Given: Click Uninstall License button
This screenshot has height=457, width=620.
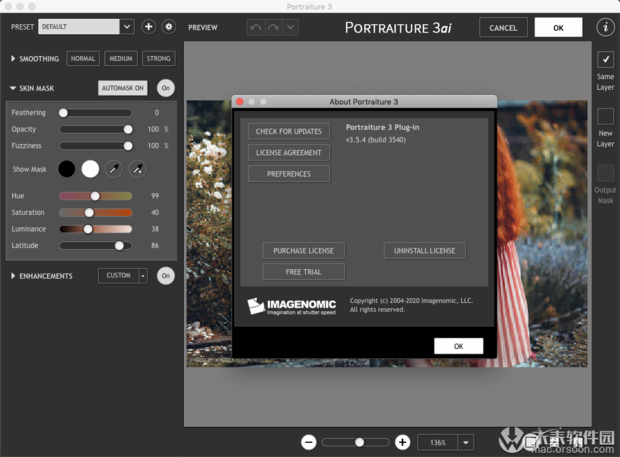Looking at the screenshot, I should (x=424, y=251).
